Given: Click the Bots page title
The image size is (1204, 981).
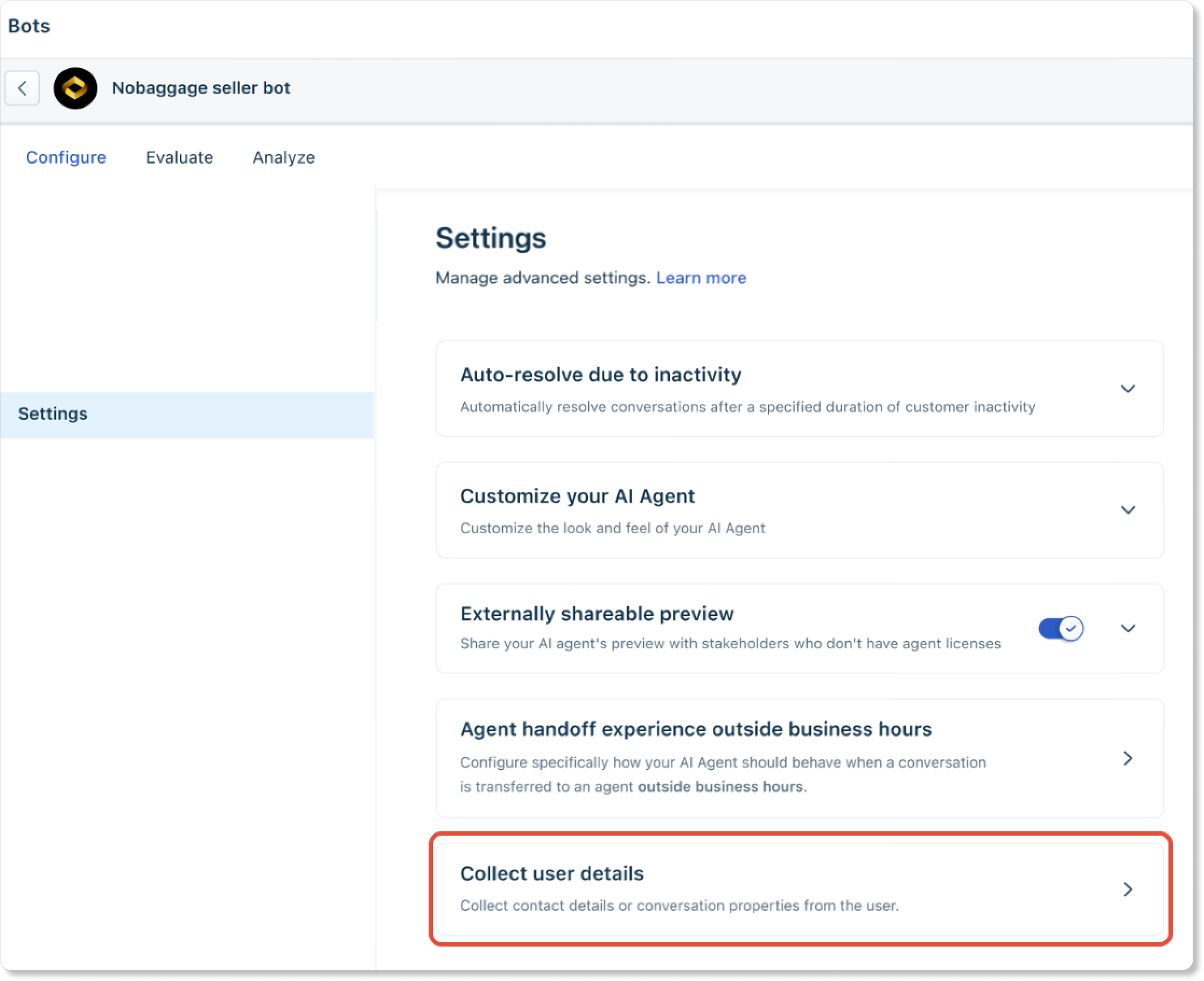Looking at the screenshot, I should 29,26.
